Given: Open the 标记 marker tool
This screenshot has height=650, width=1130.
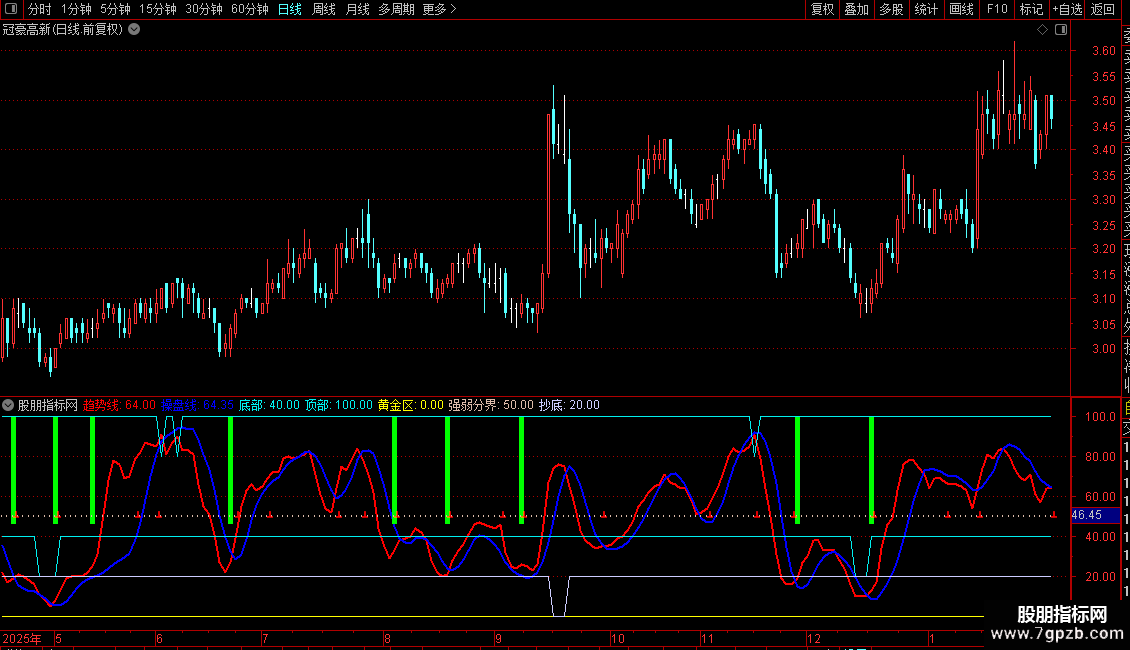Looking at the screenshot, I should coord(1030,9).
